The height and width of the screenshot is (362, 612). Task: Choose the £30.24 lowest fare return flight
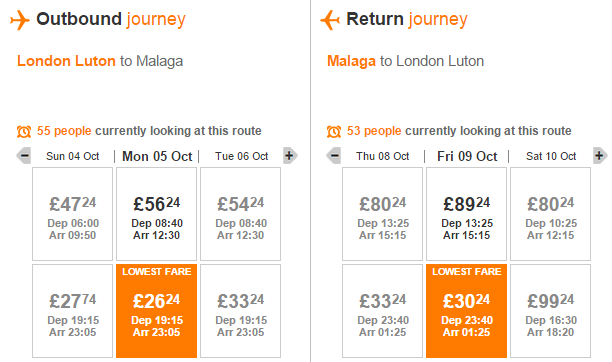pyautogui.click(x=466, y=311)
